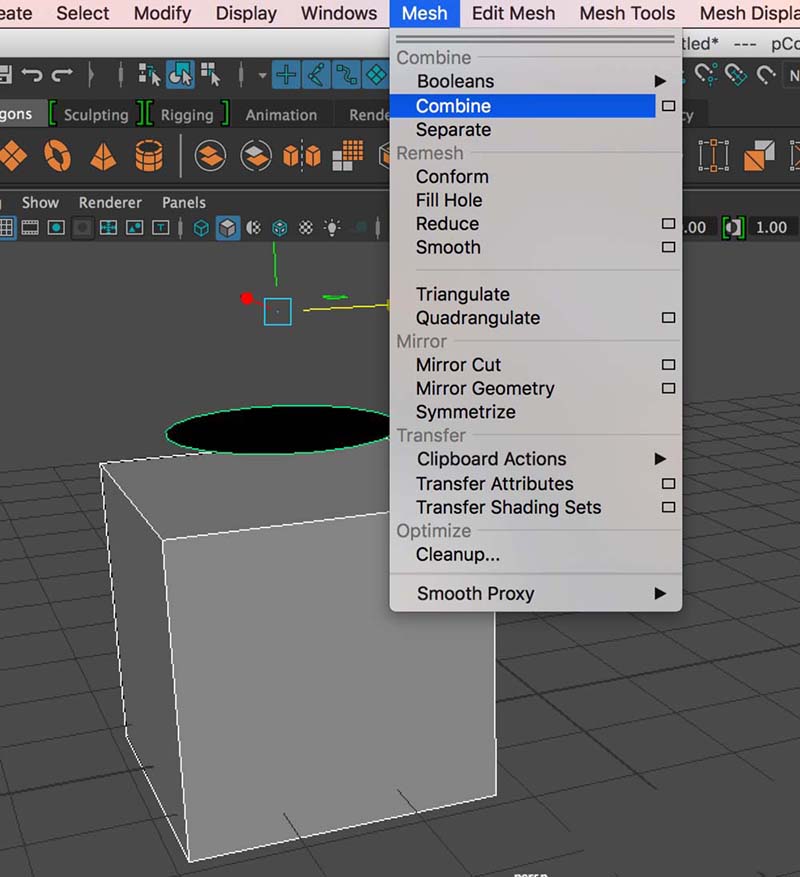Click the field chart crosshair icon

click(108, 228)
